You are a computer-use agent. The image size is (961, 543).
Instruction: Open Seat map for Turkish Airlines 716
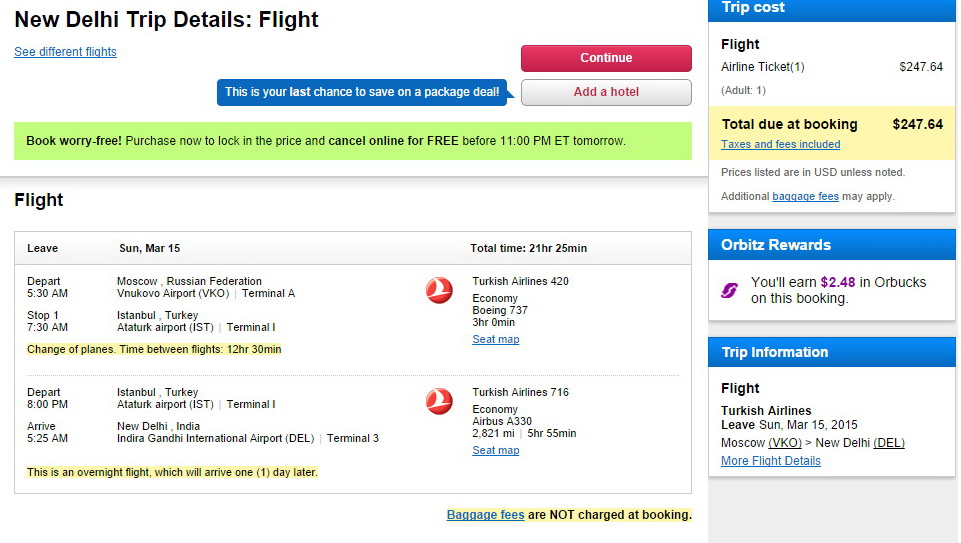(495, 451)
